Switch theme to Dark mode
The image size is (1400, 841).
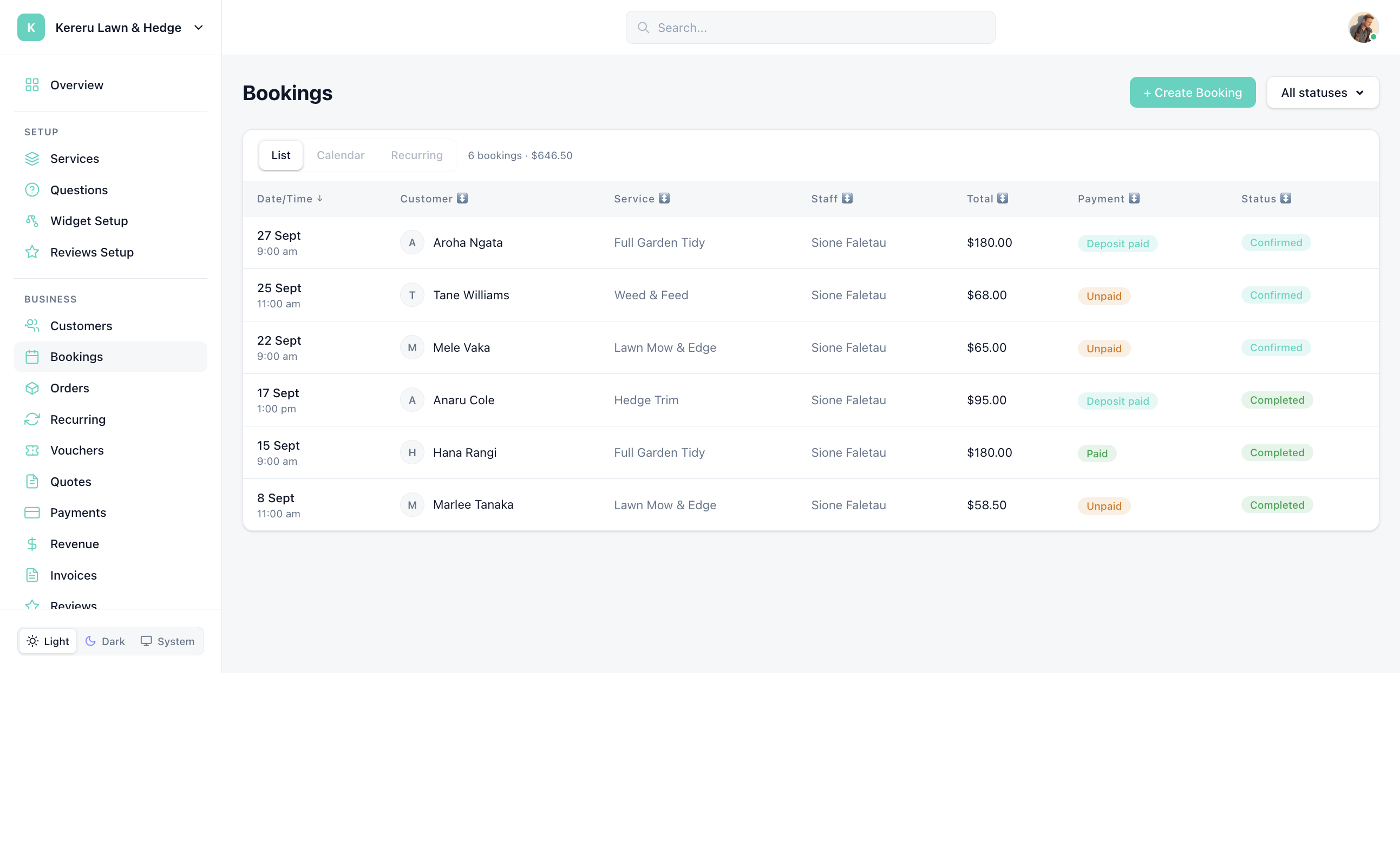pyautogui.click(x=106, y=641)
